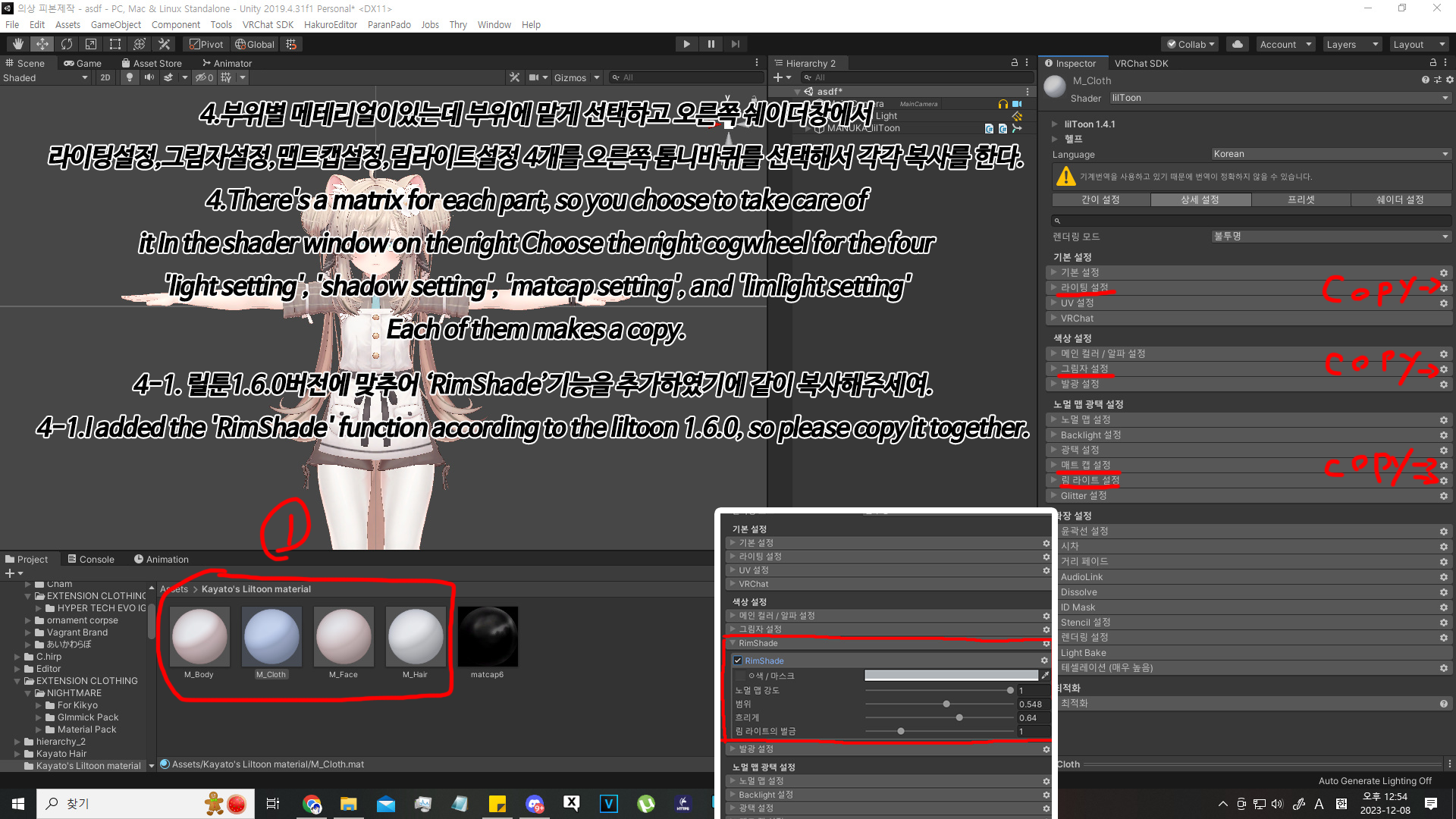Screen dimensions: 1456x819
Task: Open the Shaded draw mode dropdown
Action: (x=45, y=77)
